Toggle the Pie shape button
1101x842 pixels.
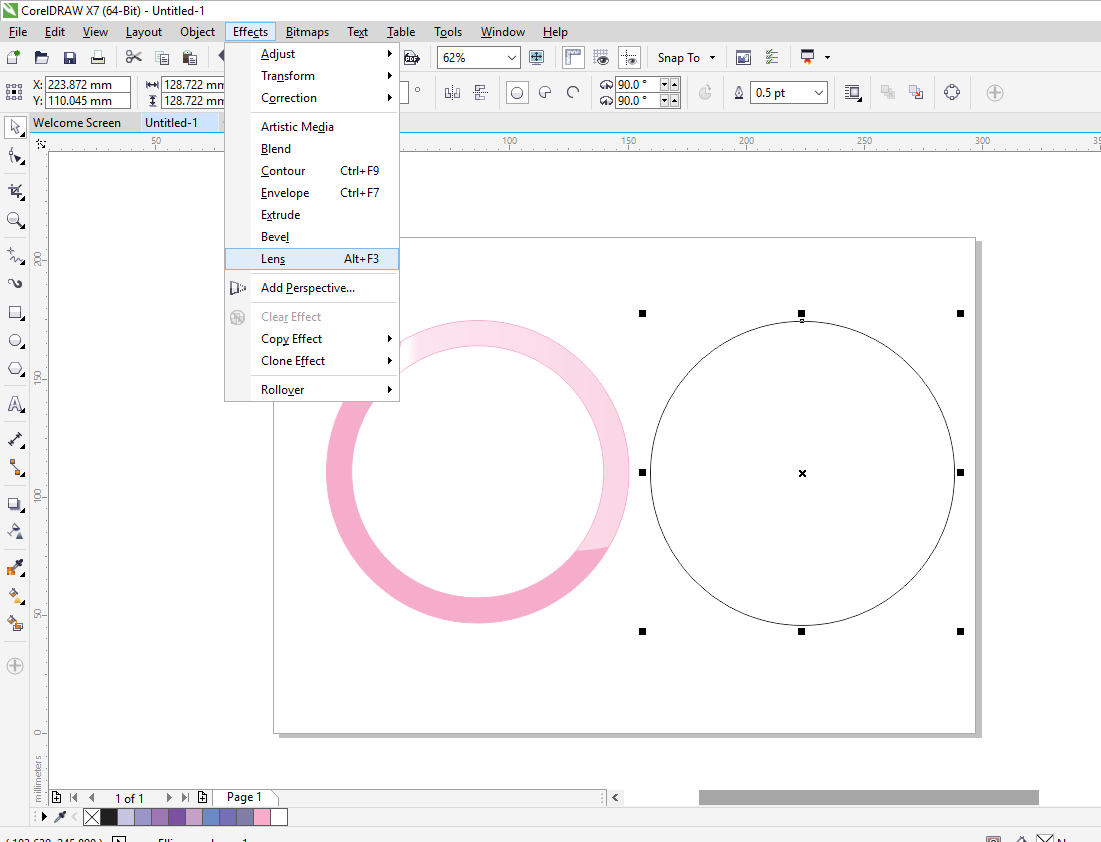(x=545, y=93)
